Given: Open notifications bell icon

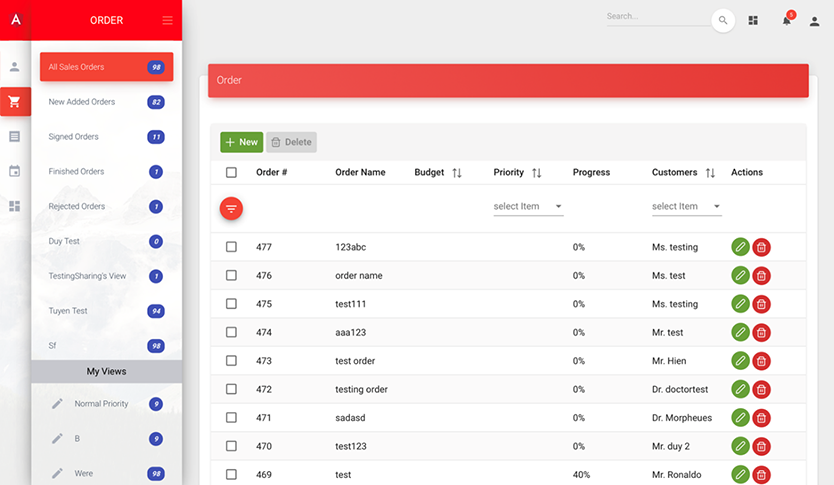Looking at the screenshot, I should (787, 20).
